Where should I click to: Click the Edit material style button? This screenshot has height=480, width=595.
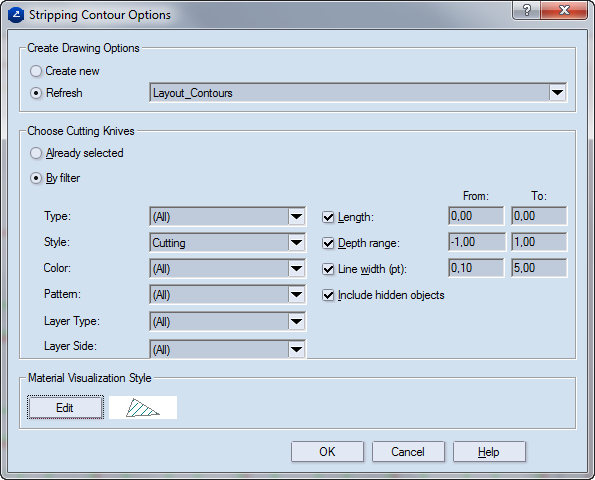coord(65,408)
